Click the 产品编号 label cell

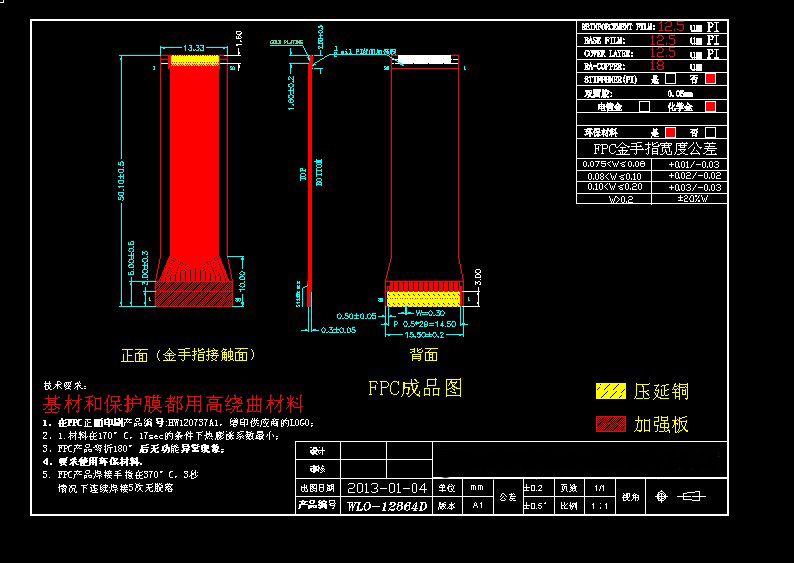pos(317,505)
